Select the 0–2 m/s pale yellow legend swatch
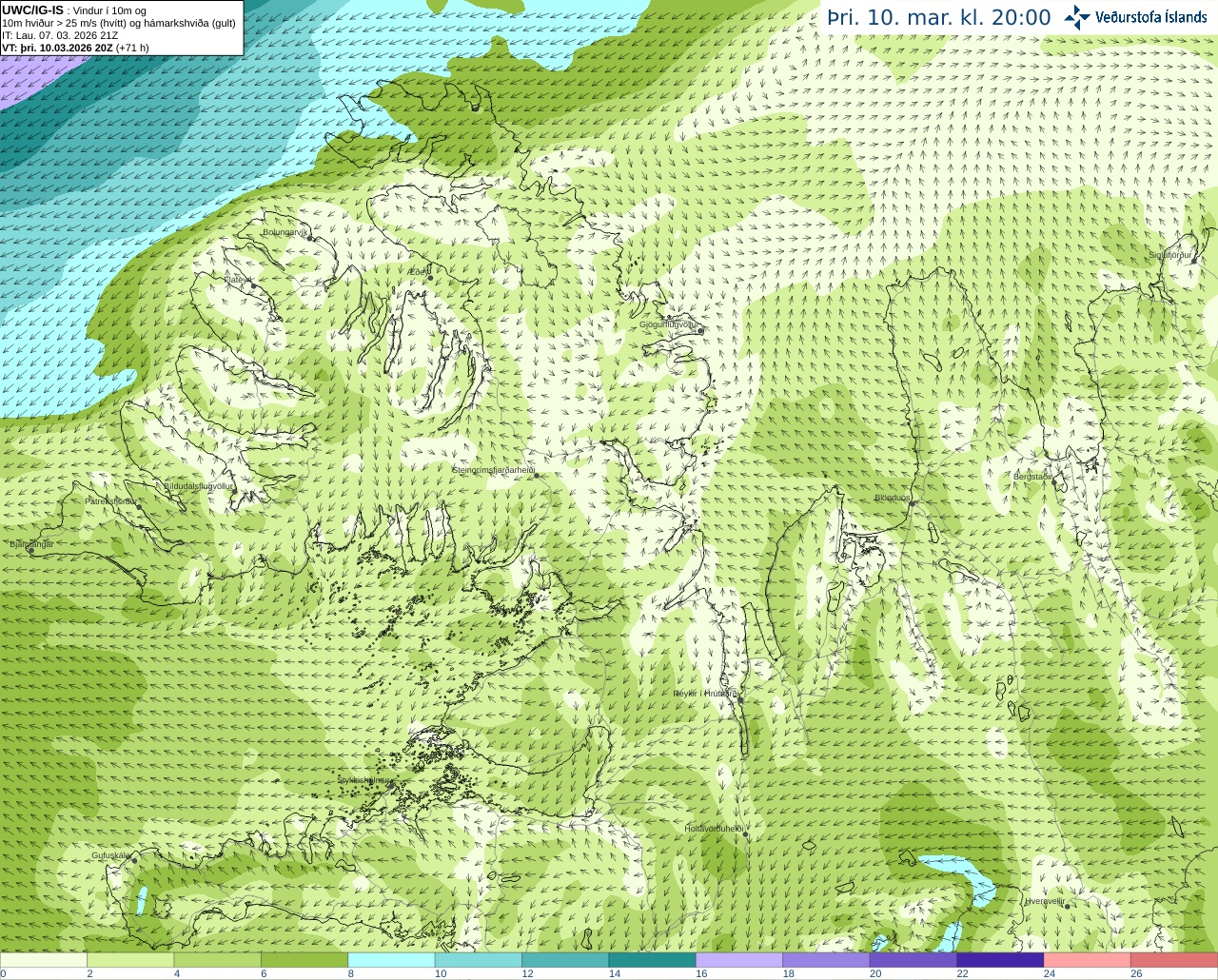This screenshot has width=1218, height=980. [x=44, y=960]
